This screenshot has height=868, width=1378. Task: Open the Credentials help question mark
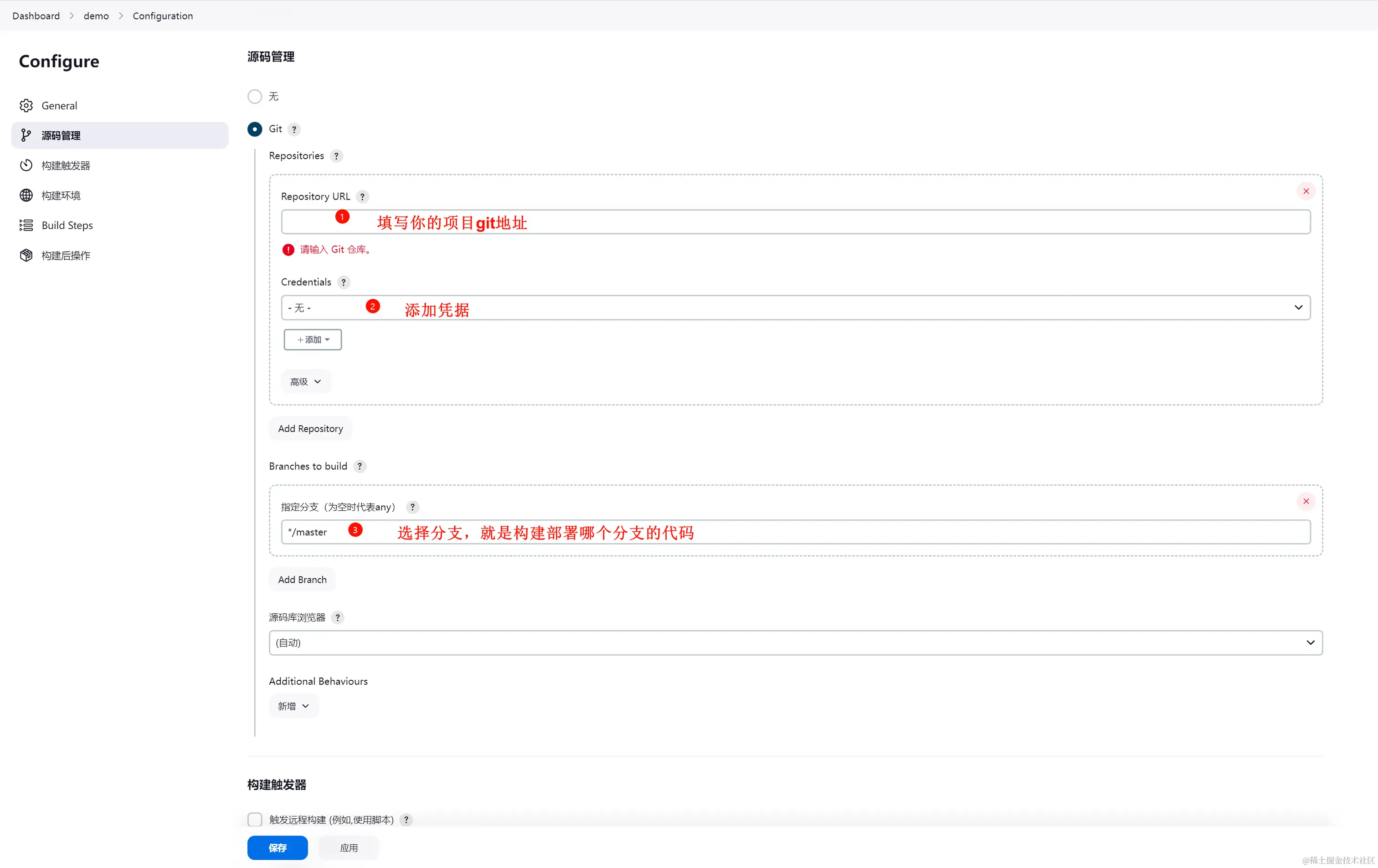coord(343,282)
